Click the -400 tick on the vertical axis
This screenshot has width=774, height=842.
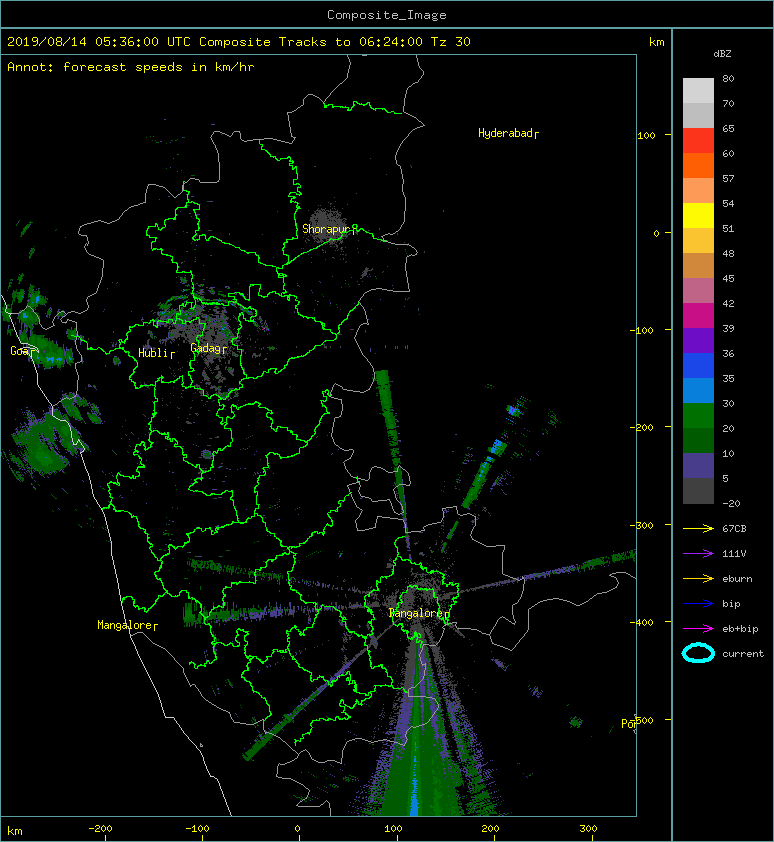click(x=642, y=622)
